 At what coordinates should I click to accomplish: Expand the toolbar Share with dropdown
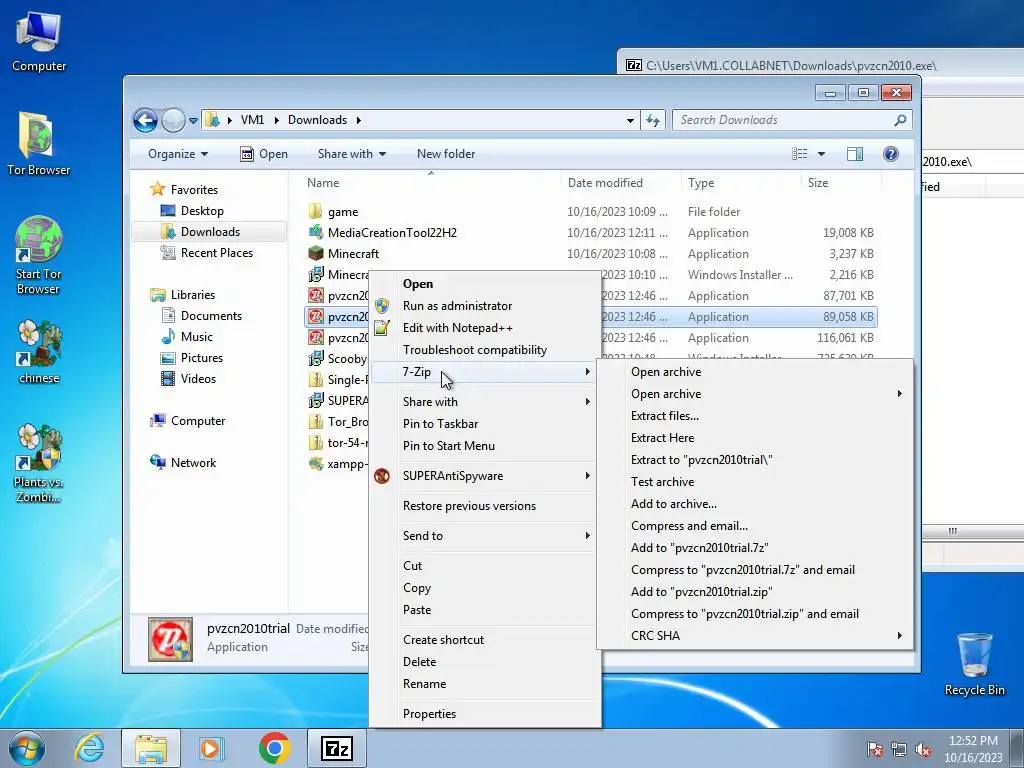(x=352, y=154)
